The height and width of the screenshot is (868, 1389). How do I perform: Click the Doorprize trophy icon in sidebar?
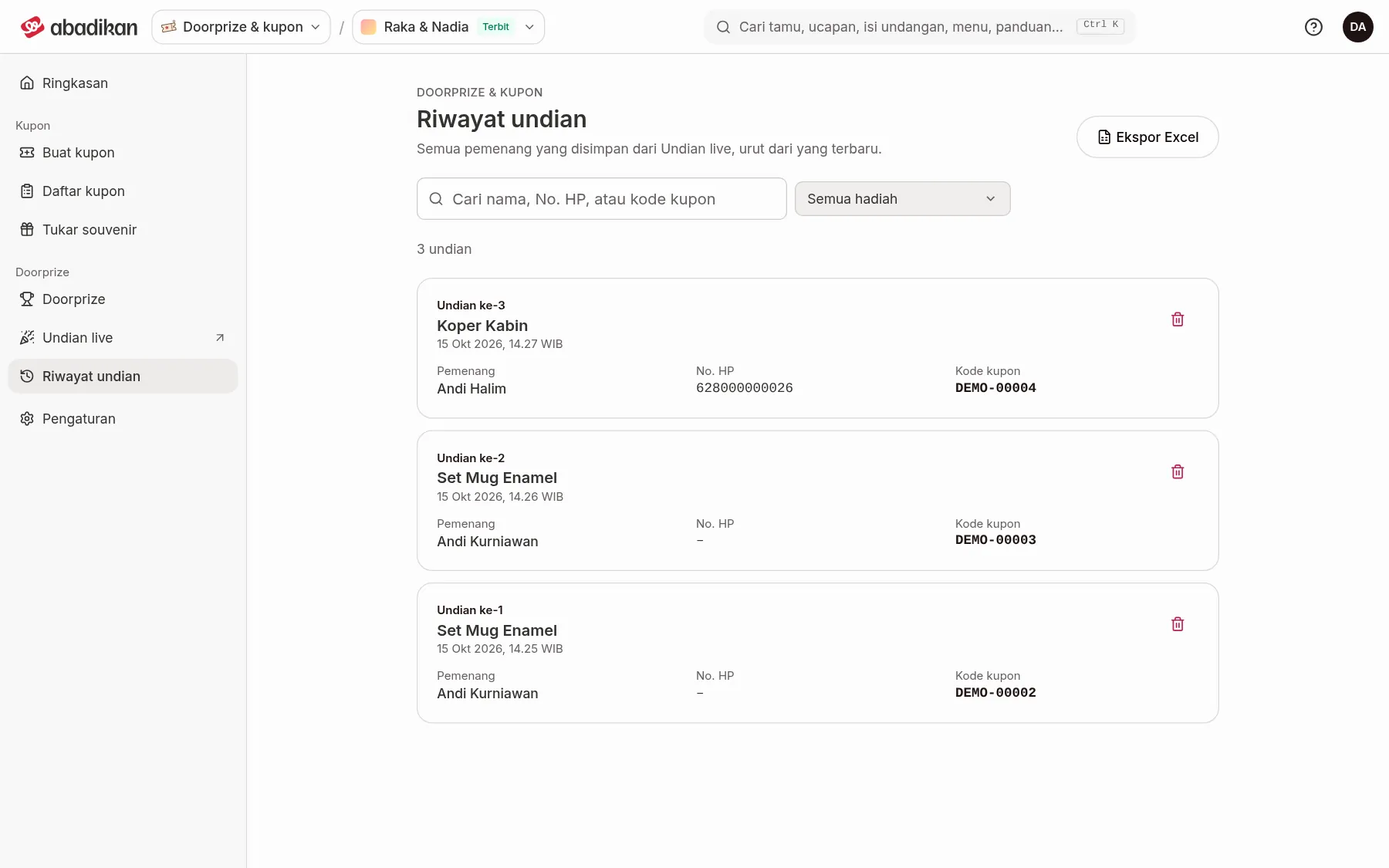(27, 299)
